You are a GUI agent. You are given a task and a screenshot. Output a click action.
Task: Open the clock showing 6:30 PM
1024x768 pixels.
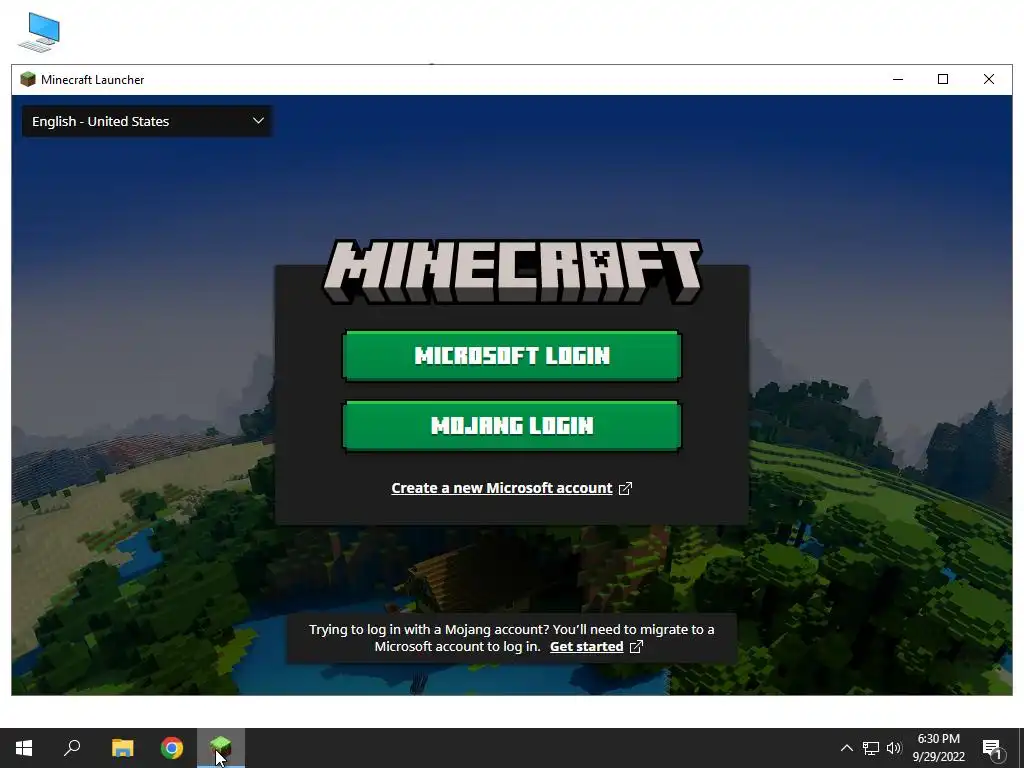tap(938, 748)
